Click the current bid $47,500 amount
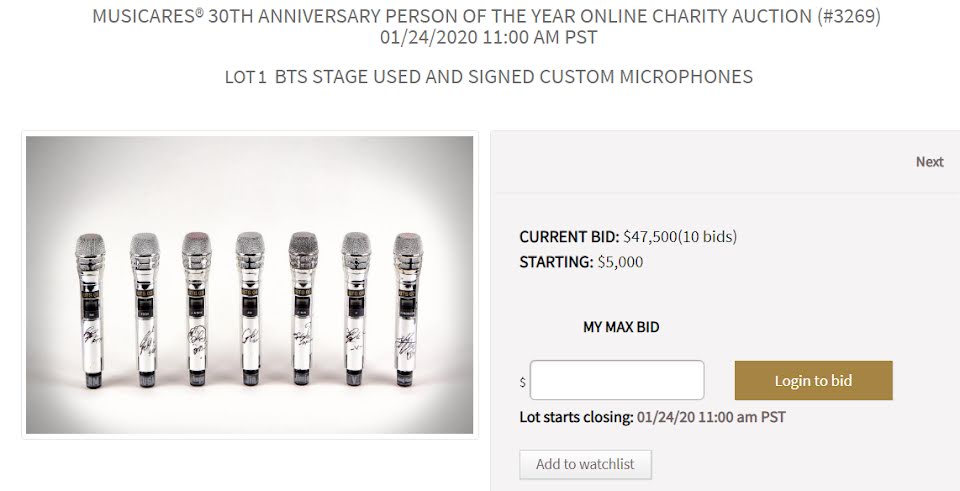This screenshot has height=491, width=960. click(650, 237)
